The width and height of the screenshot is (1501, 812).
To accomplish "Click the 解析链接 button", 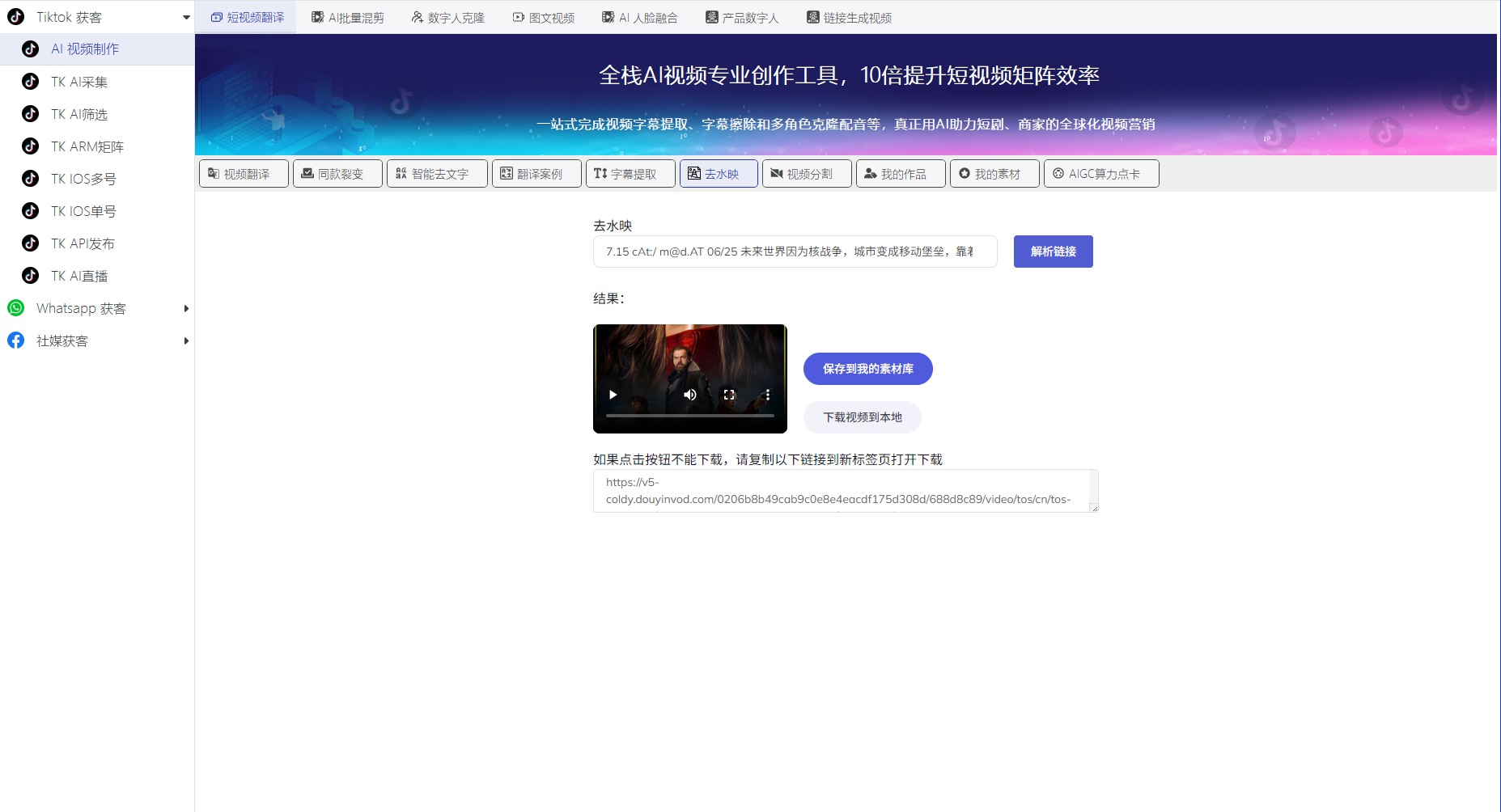I will 1053,252.
